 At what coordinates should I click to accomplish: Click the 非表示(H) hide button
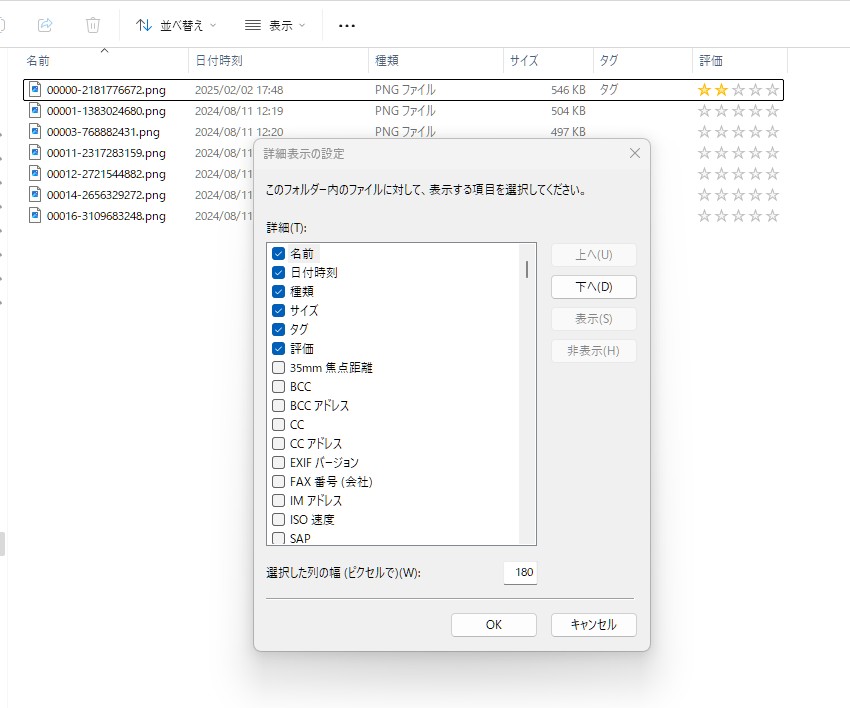pos(594,351)
